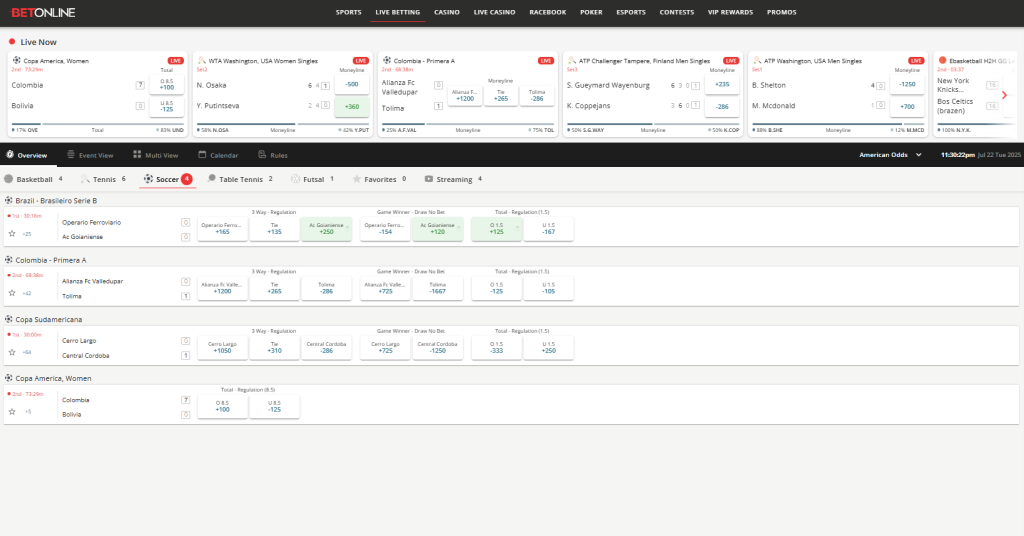The width and height of the screenshot is (1024, 536).
Task: Show next Live Now cards with red arrow
Action: point(1004,95)
